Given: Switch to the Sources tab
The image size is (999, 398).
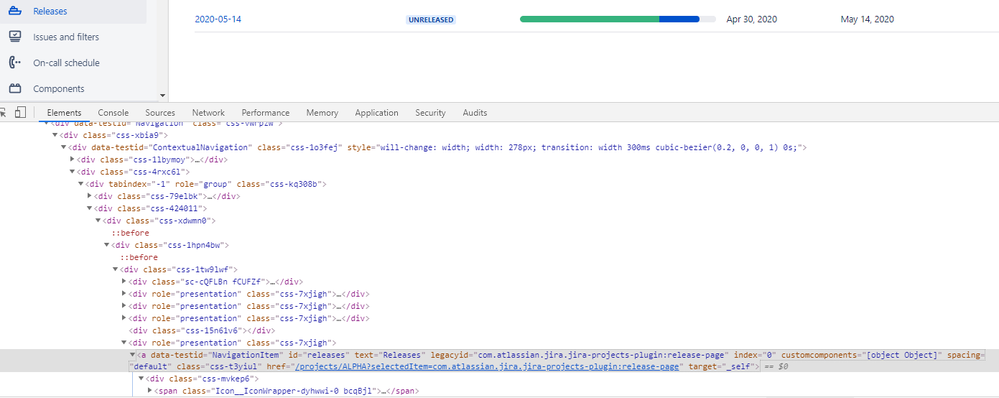Looking at the screenshot, I should [x=160, y=113].
